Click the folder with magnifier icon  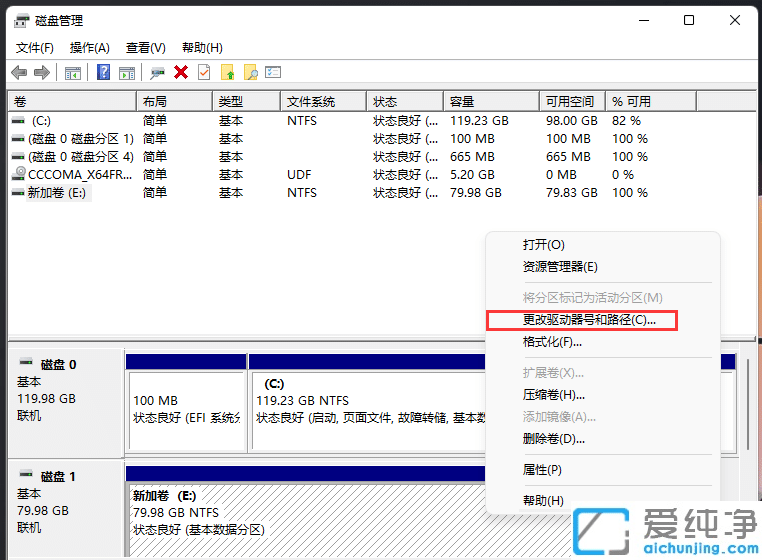pyautogui.click(x=251, y=72)
